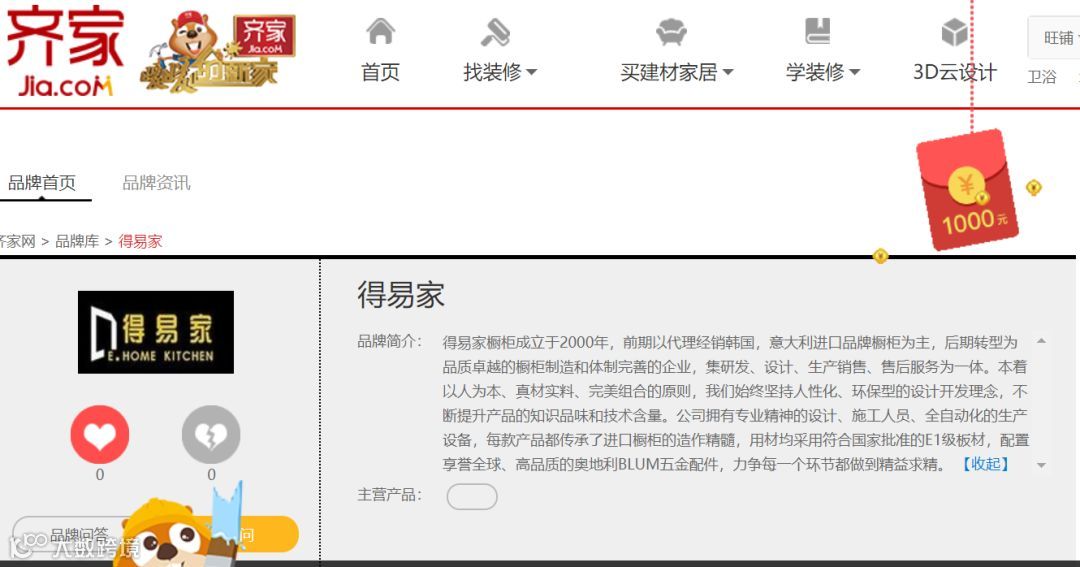Click the 得易家 E.HOME KITCHEN brand logo

[x=156, y=332]
